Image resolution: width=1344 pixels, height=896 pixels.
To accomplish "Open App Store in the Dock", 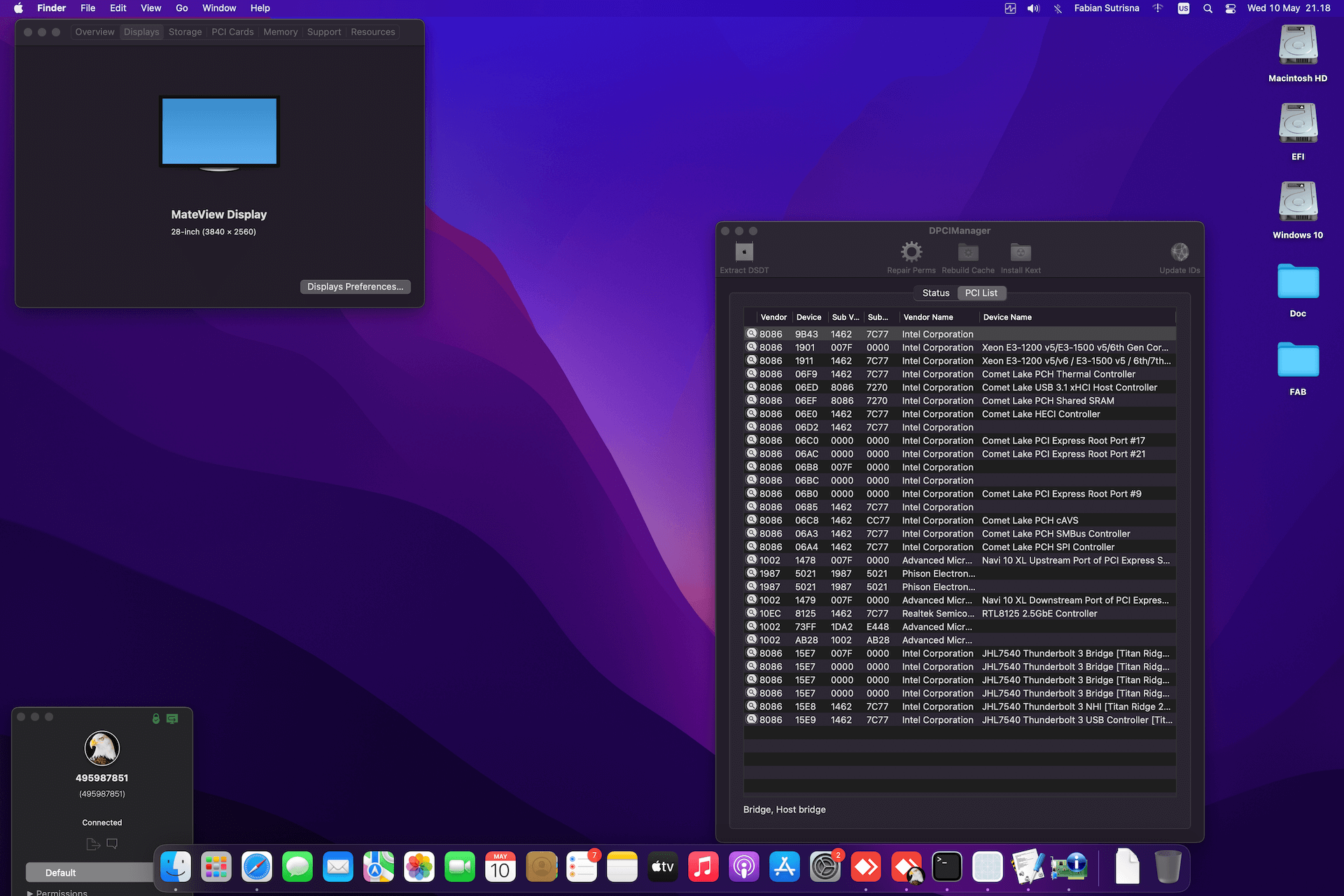I will click(785, 867).
